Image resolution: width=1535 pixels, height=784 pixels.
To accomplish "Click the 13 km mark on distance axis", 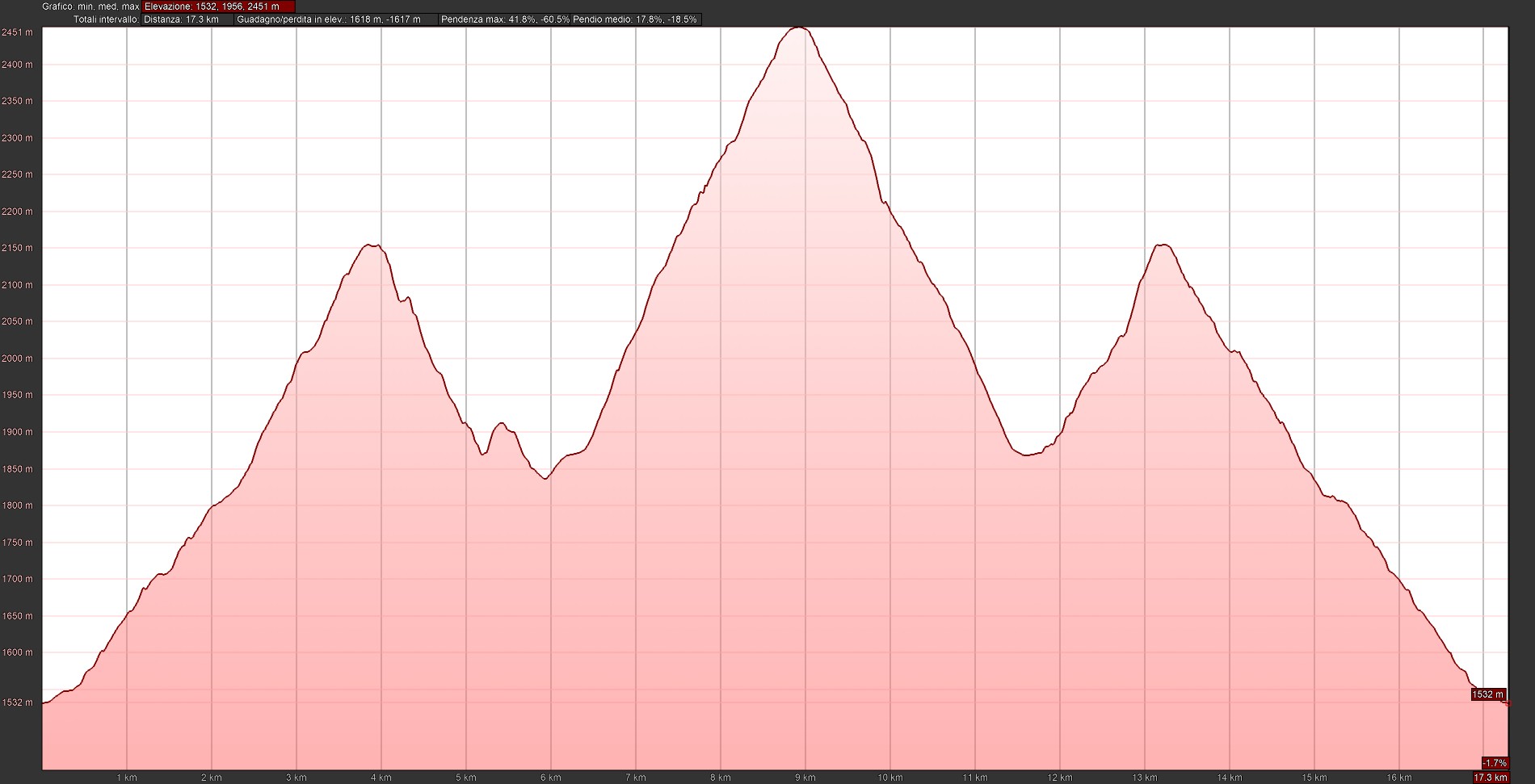I will (1144, 778).
